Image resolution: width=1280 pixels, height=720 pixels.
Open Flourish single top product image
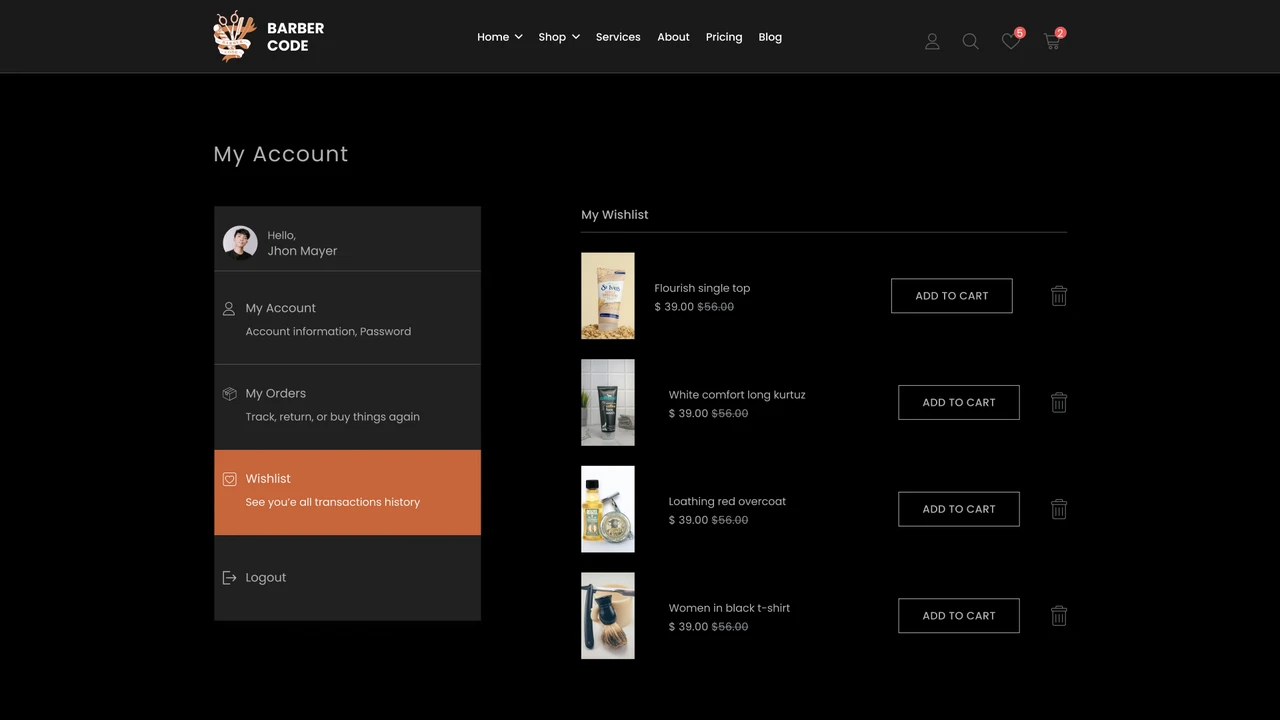point(608,296)
